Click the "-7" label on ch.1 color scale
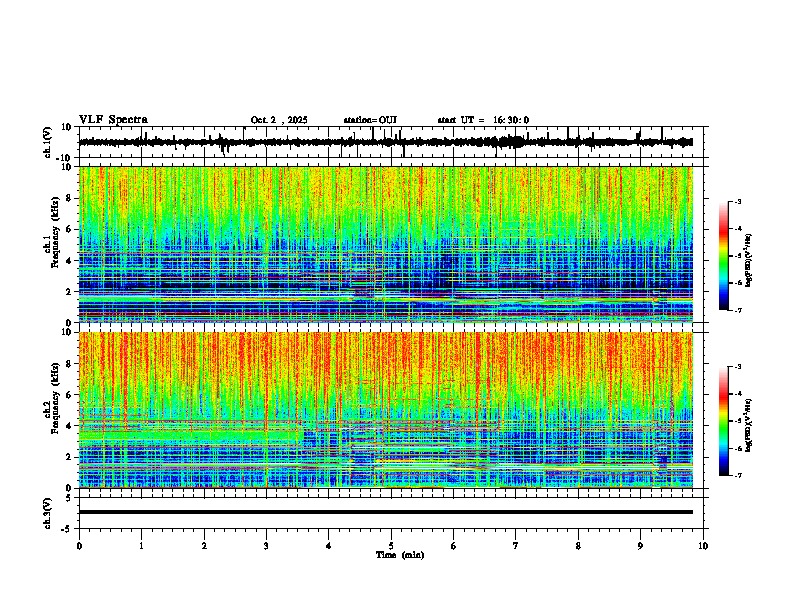Viewport: 792px width, 612px height. [x=738, y=310]
